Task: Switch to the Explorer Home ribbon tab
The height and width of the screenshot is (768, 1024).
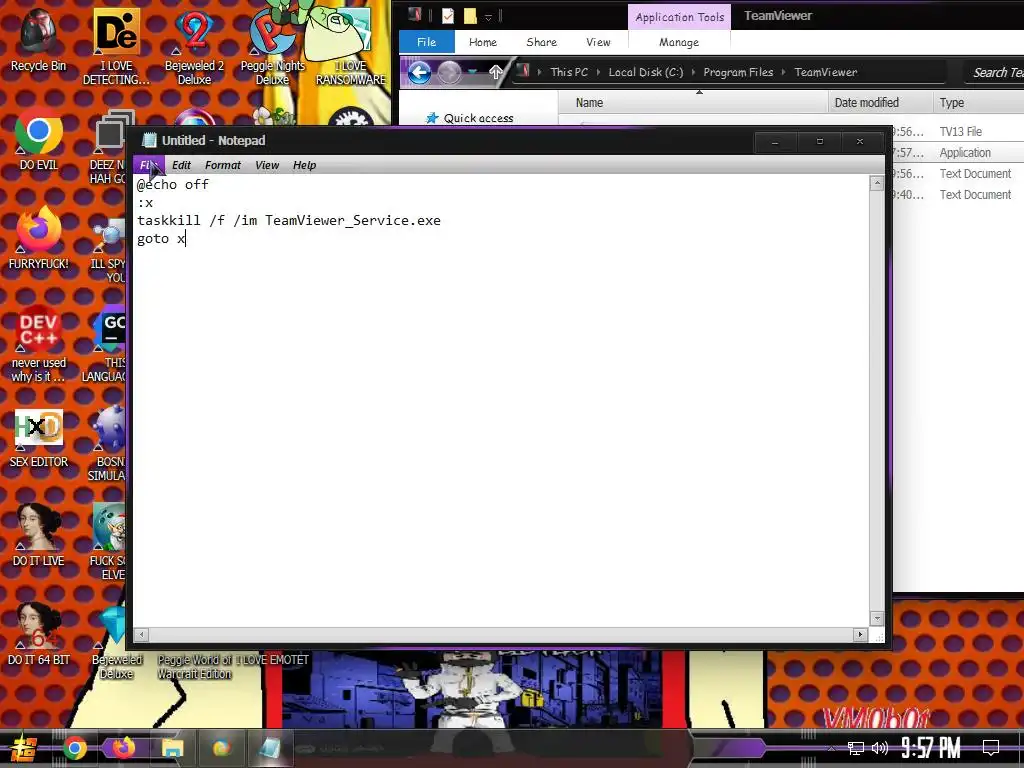Action: pos(483,42)
